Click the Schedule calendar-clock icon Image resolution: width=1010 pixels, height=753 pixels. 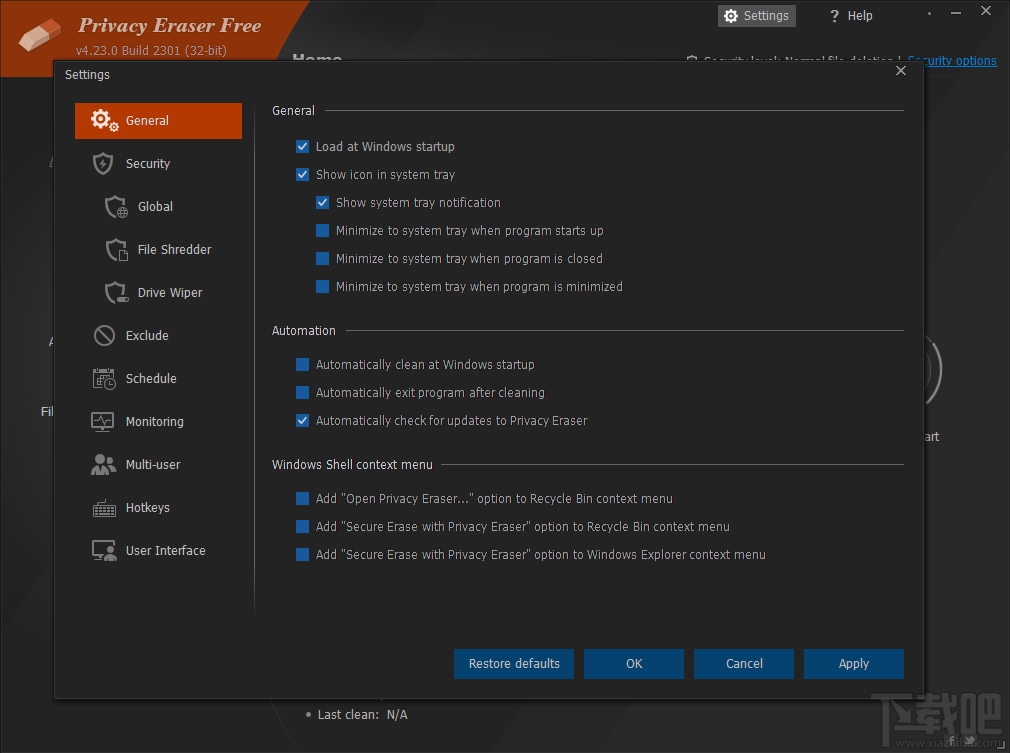point(104,379)
